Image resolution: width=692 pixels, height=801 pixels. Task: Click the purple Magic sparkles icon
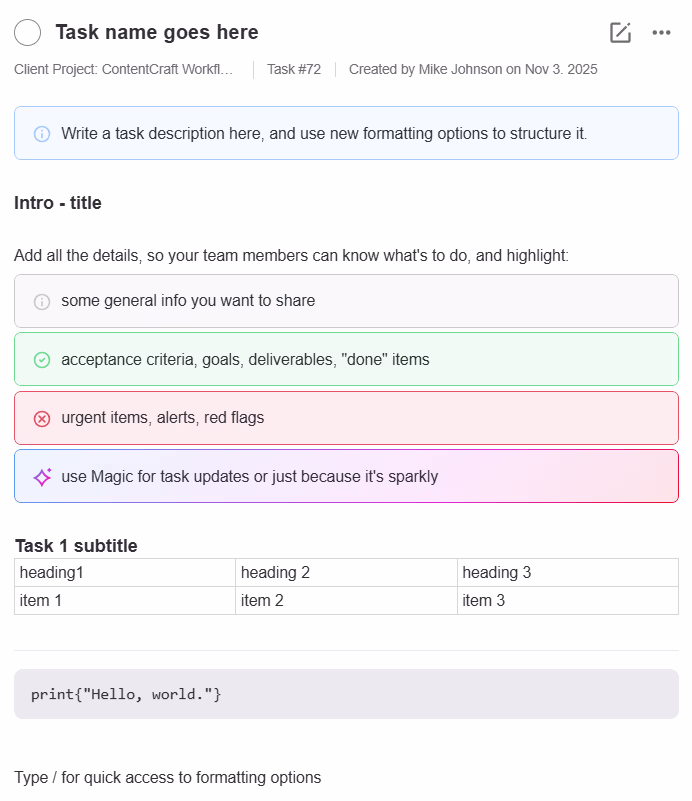(42, 477)
